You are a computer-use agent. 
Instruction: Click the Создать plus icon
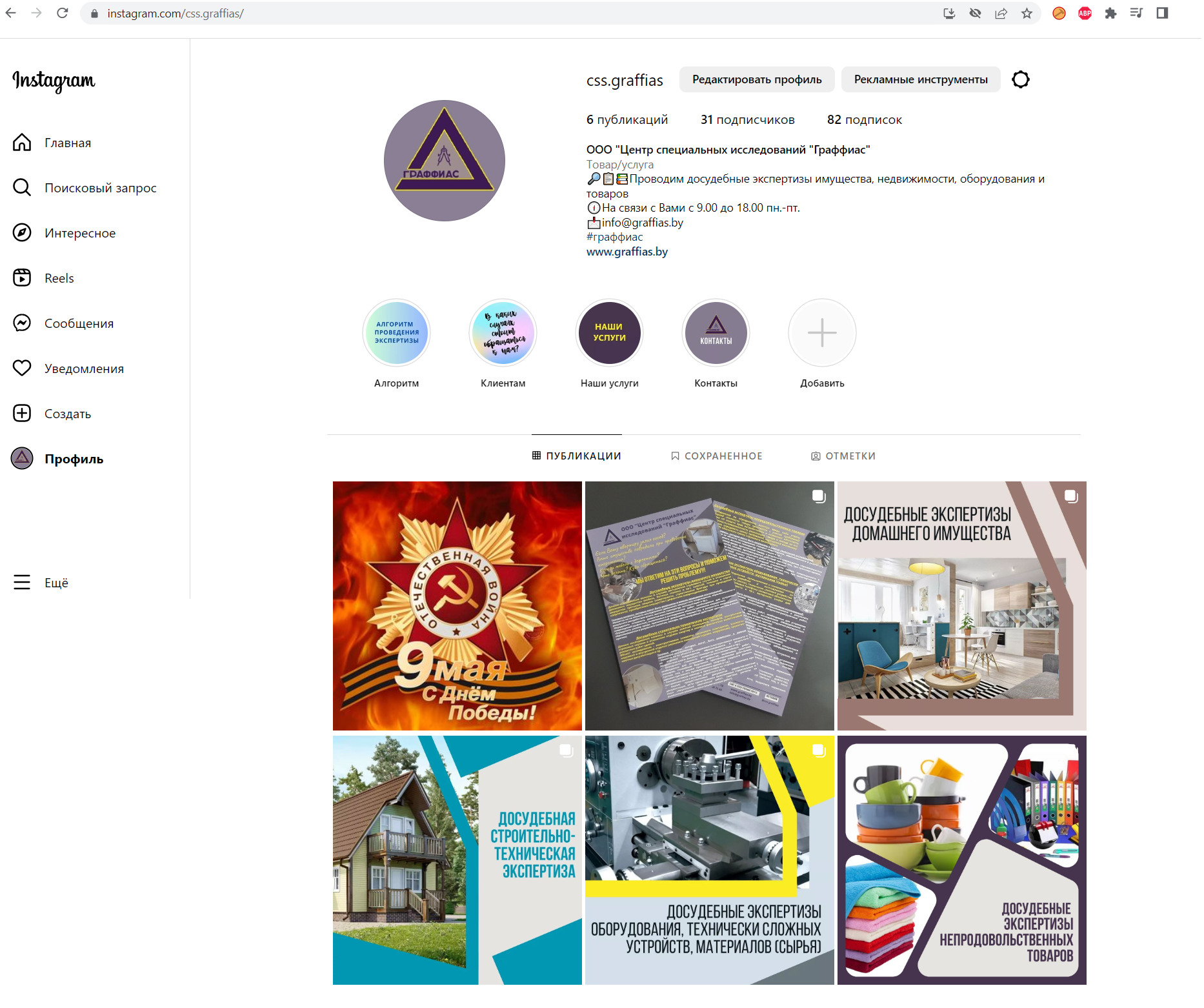click(x=22, y=414)
